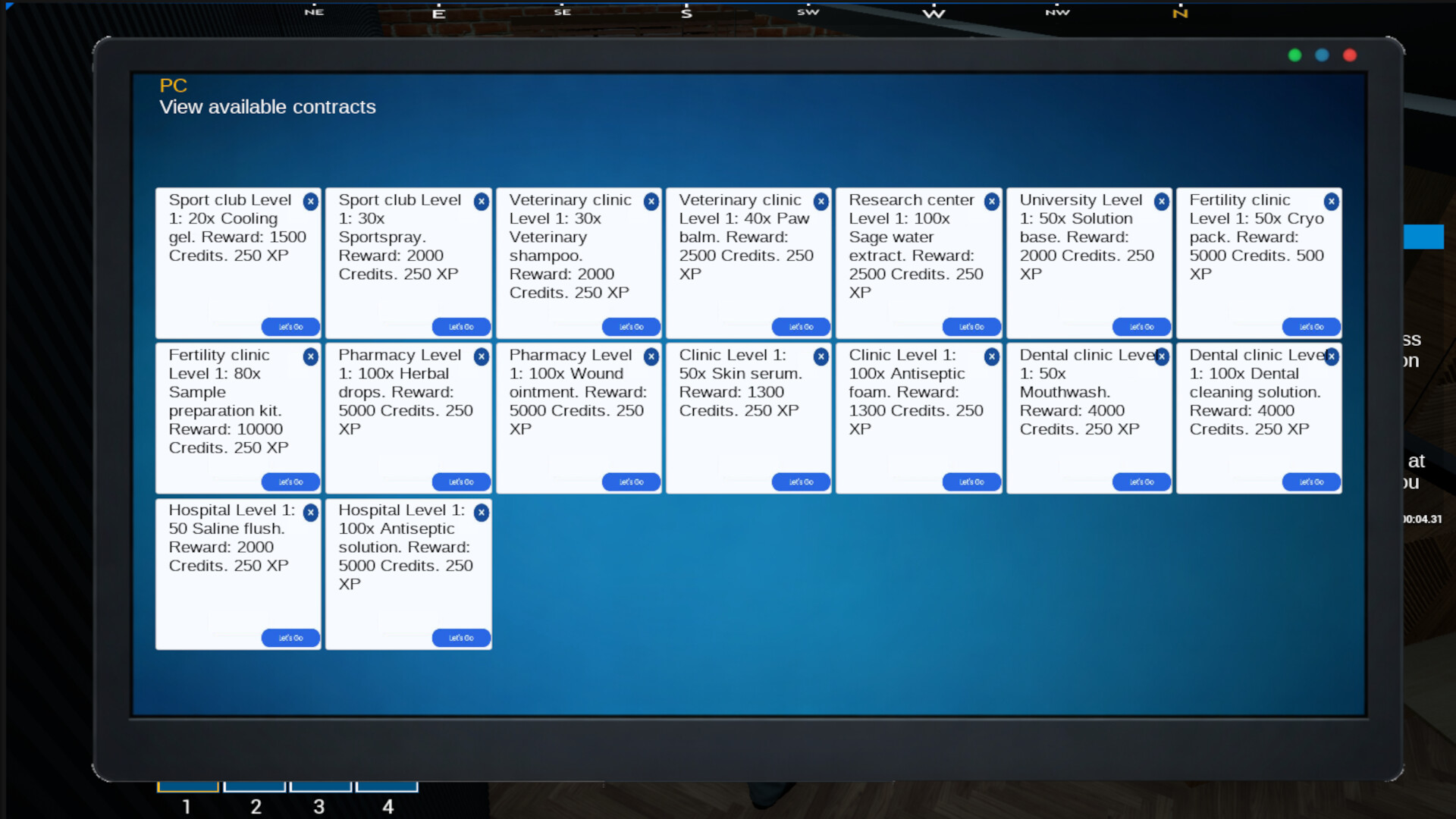Dismiss the Hospital 50 Saline flush contract
This screenshot has width=1456, height=819.
311,513
